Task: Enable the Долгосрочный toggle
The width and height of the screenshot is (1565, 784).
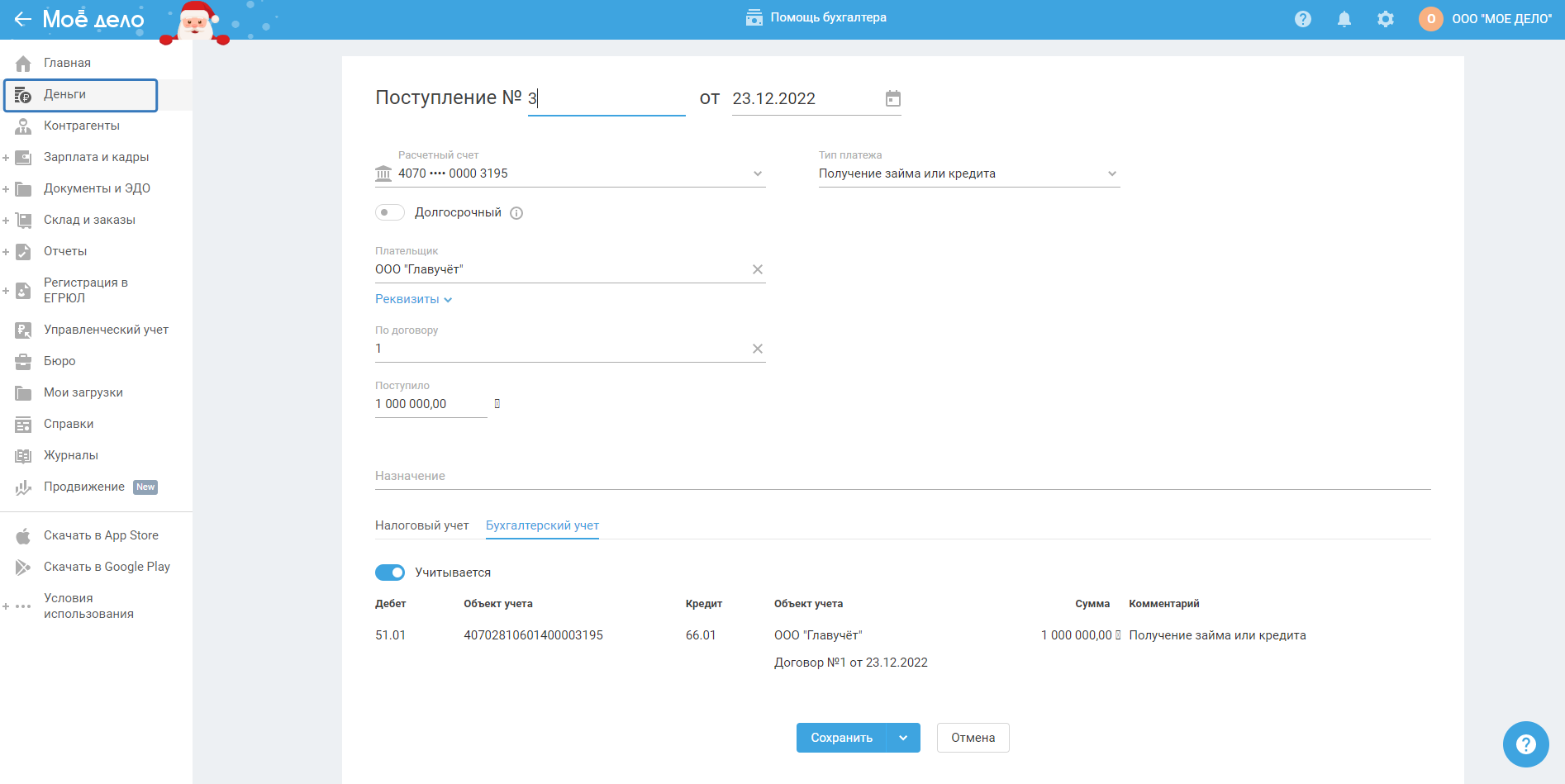Action: (390, 213)
